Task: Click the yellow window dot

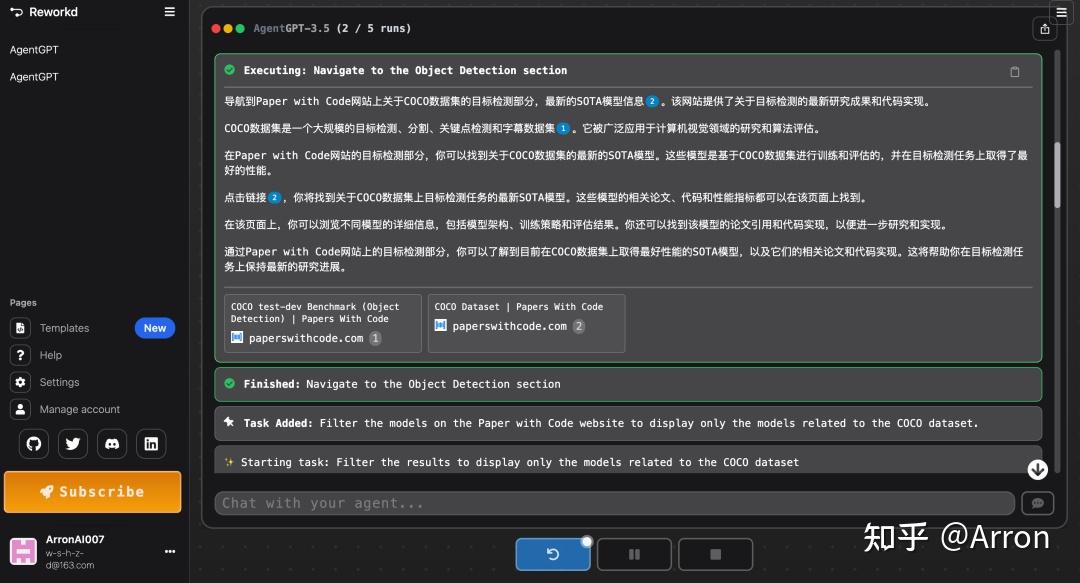Action: 228,29
